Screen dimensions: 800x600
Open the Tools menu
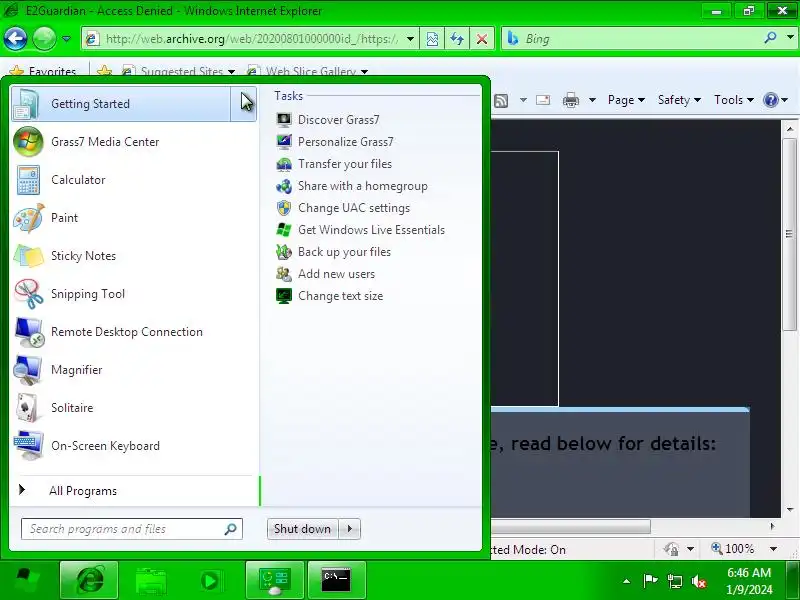tap(734, 100)
